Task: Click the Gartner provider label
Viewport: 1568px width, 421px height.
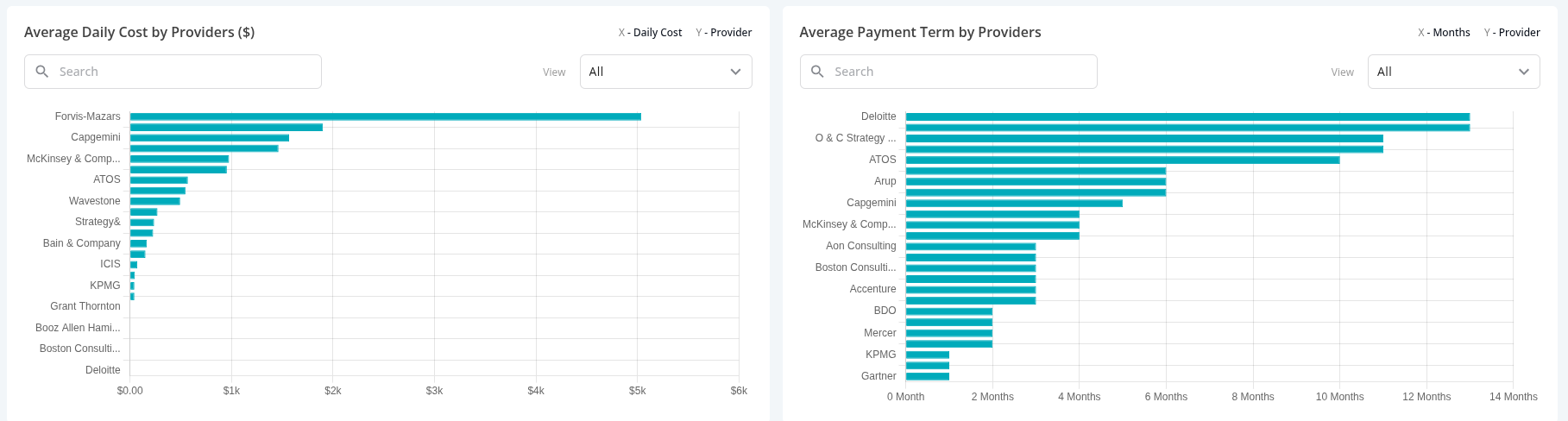Action: pos(878,376)
